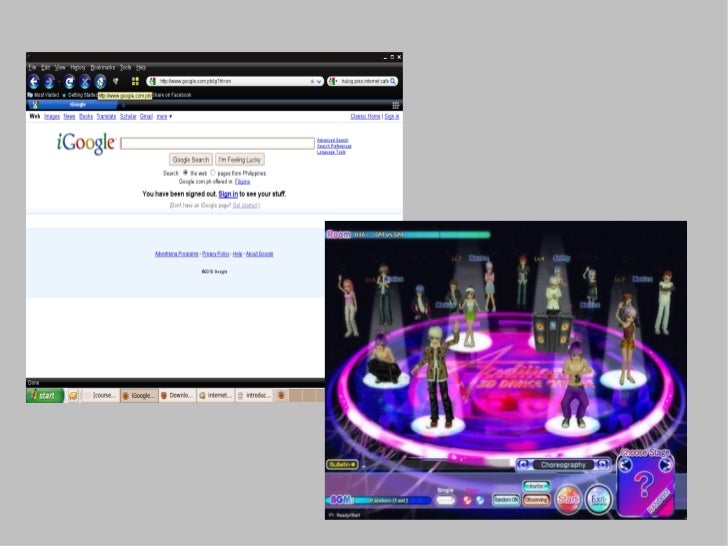Image resolution: width=728 pixels, height=546 pixels.
Task: Open the Images link on Google
Action: [52, 117]
